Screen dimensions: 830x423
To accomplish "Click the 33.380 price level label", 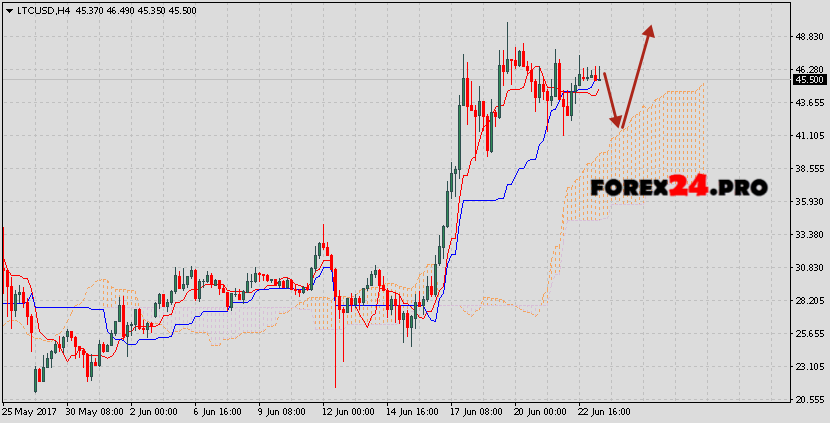I will (808, 234).
